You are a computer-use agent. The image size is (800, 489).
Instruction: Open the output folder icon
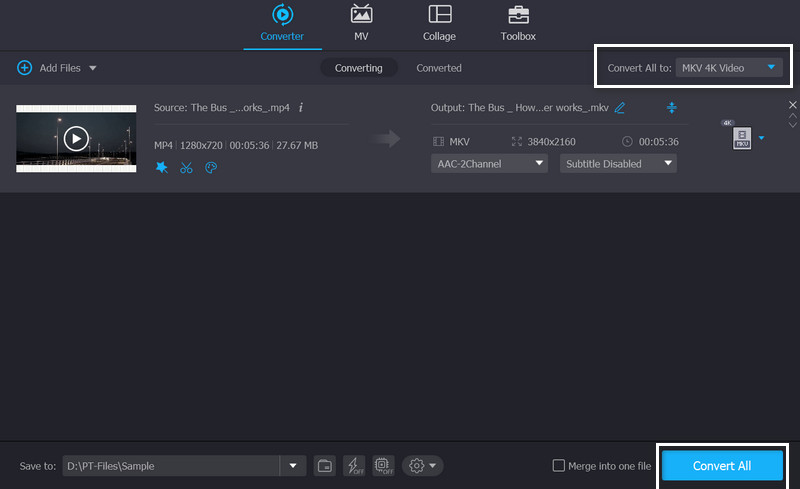point(325,466)
